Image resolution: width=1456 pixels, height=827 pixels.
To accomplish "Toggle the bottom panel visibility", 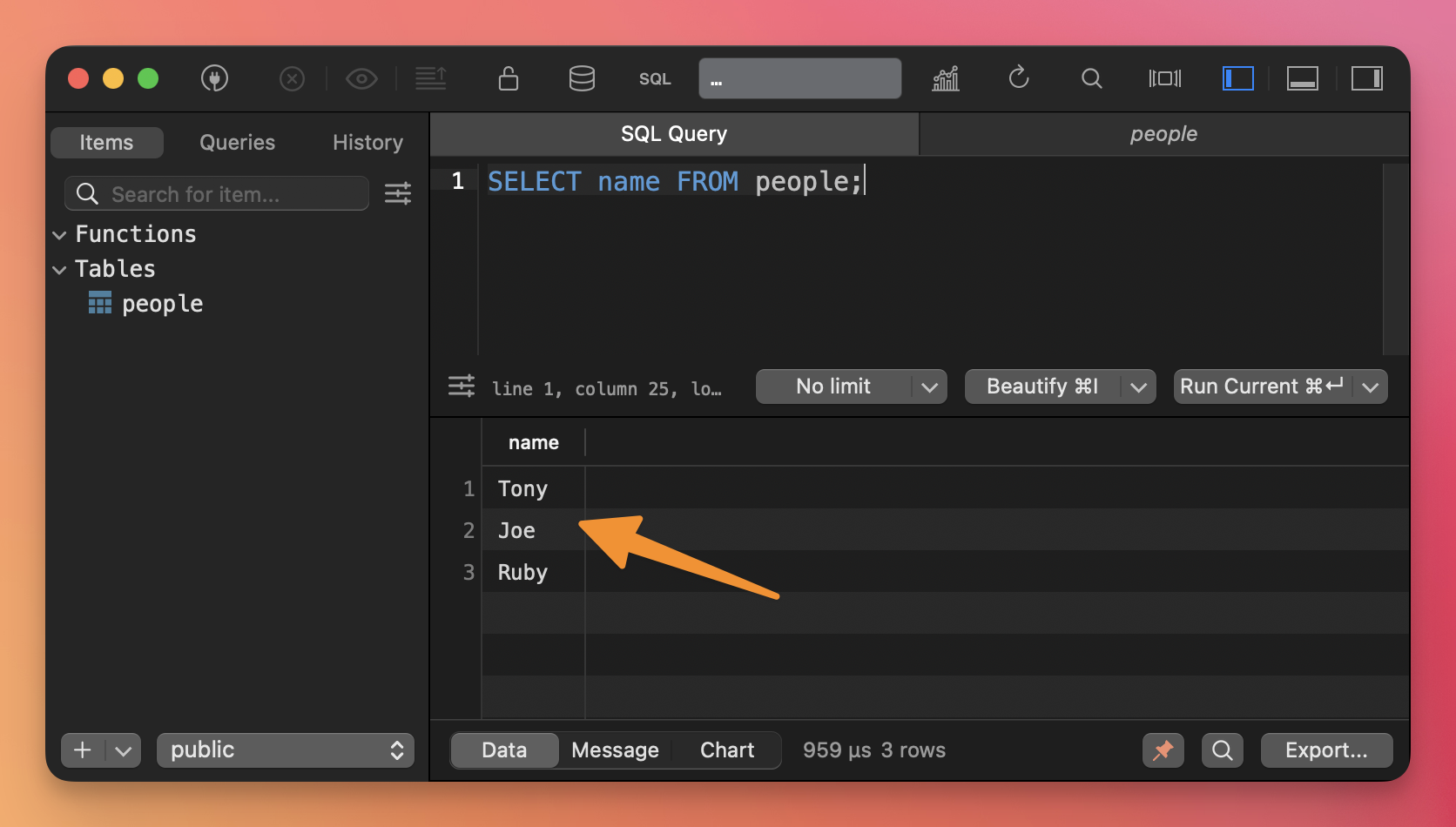I will coord(1302,78).
